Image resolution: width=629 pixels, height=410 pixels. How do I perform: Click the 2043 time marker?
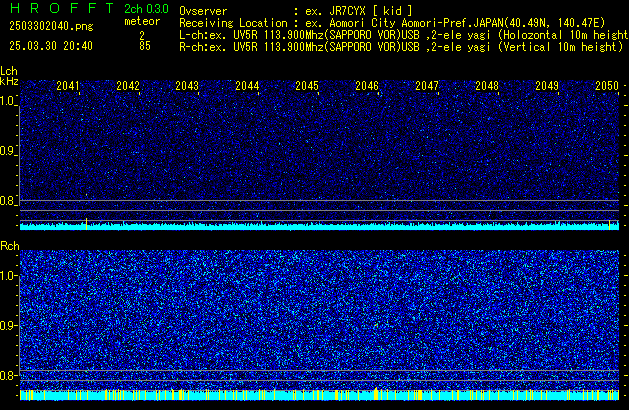point(187,86)
